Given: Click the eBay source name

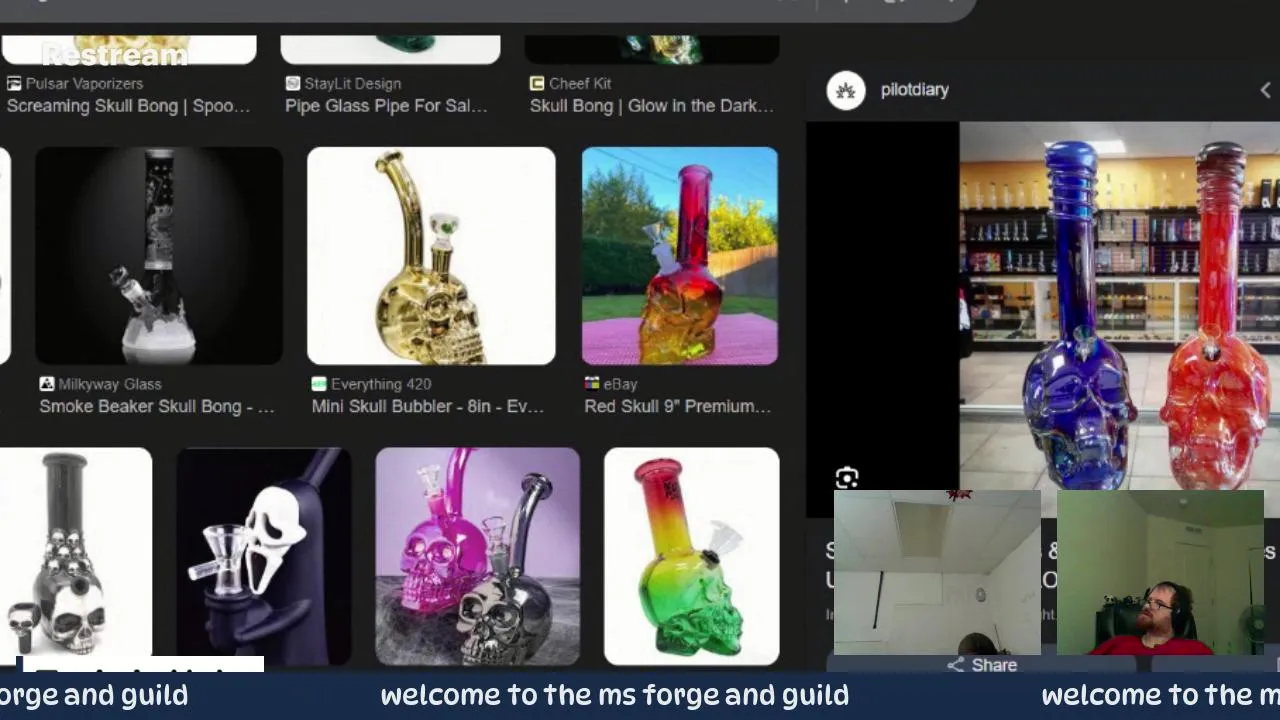Looking at the screenshot, I should coord(620,384).
